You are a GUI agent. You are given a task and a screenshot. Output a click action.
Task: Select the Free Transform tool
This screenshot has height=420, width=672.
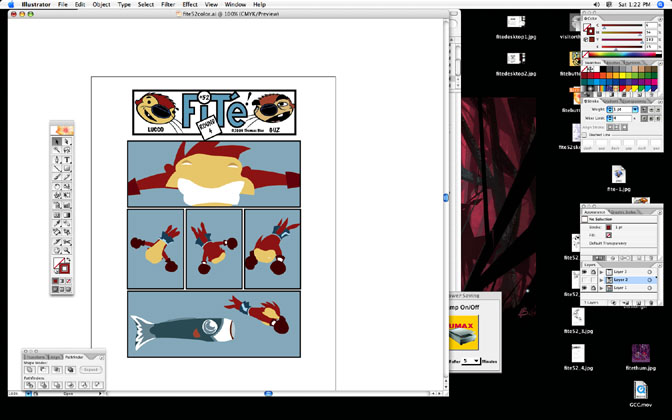point(67,195)
